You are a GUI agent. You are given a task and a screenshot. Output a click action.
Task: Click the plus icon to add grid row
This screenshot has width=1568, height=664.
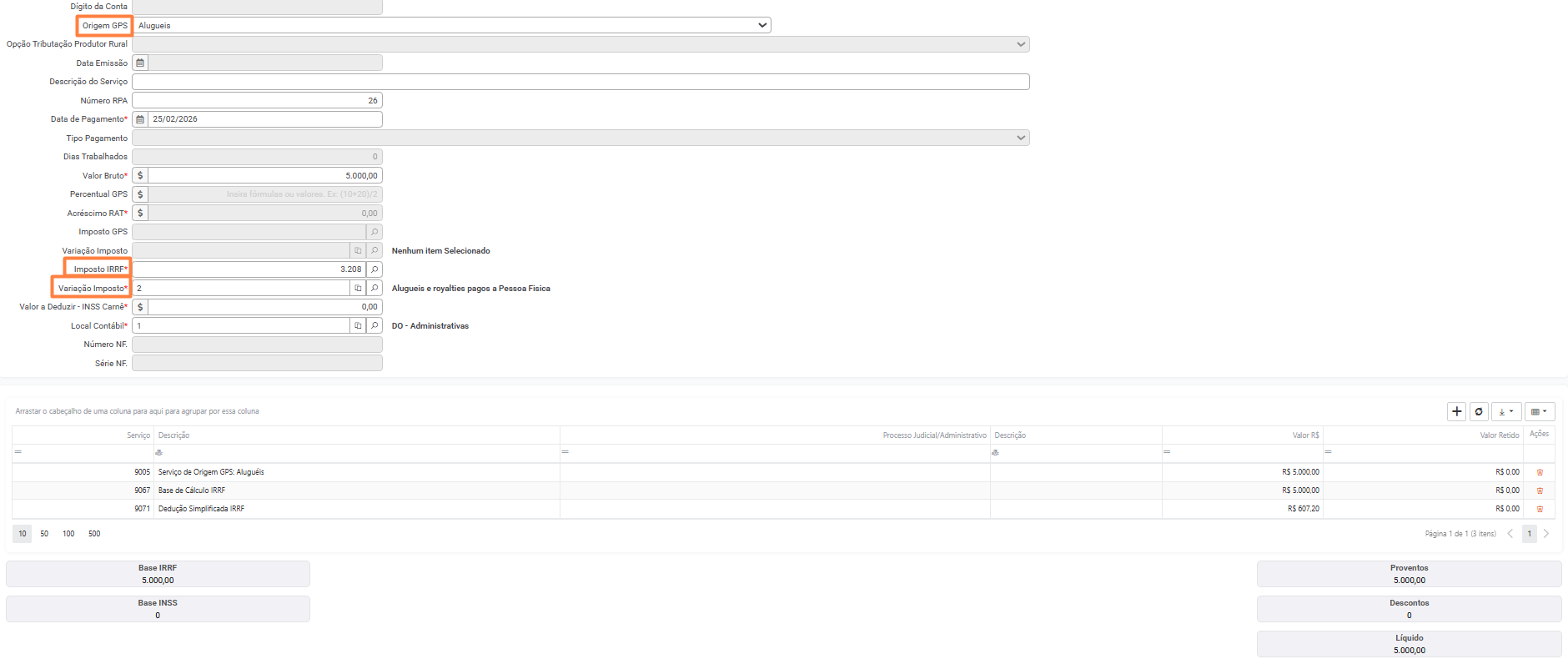point(1456,411)
